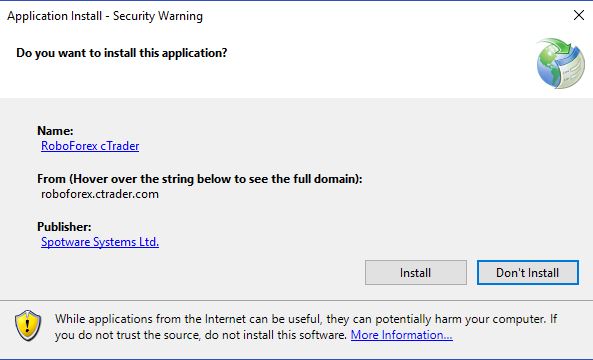Open the RoboForex cTrader name link

tap(90, 146)
